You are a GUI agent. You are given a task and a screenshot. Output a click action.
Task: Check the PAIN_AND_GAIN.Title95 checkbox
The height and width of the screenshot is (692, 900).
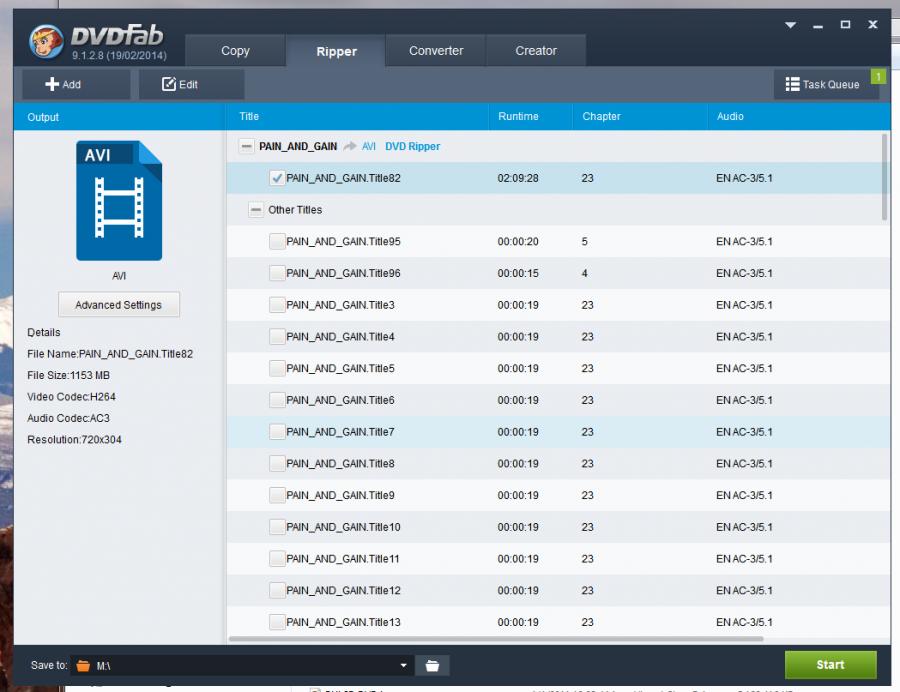(x=277, y=242)
